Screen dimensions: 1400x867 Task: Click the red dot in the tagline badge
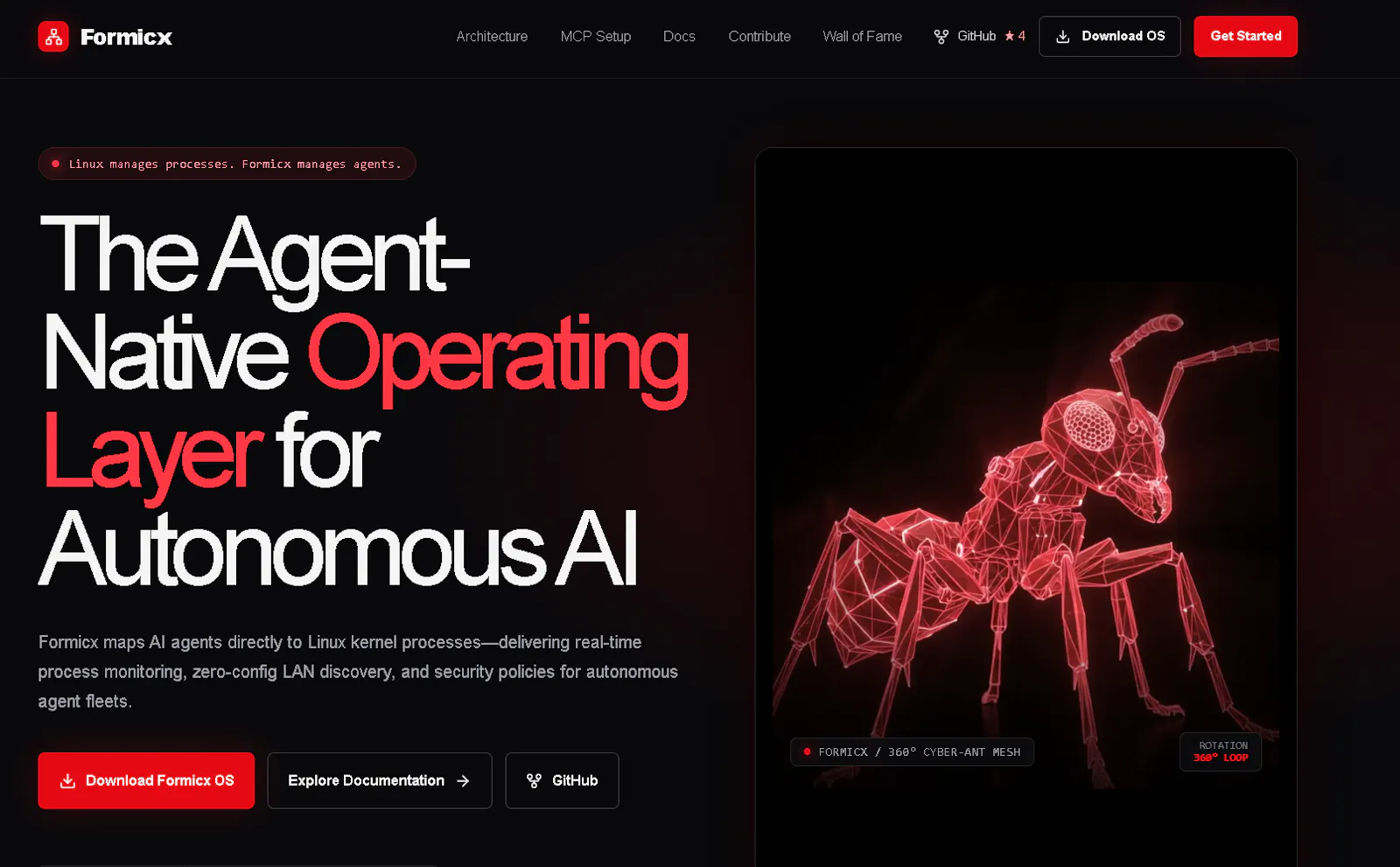[56, 164]
